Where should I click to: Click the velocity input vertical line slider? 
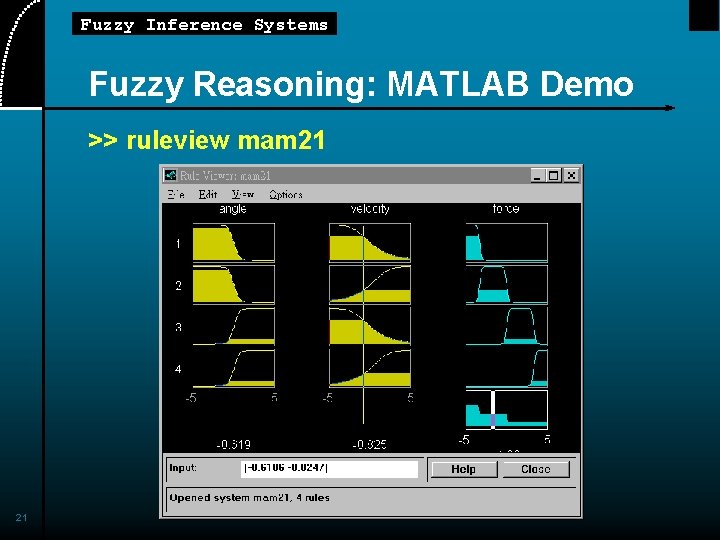coord(363,324)
